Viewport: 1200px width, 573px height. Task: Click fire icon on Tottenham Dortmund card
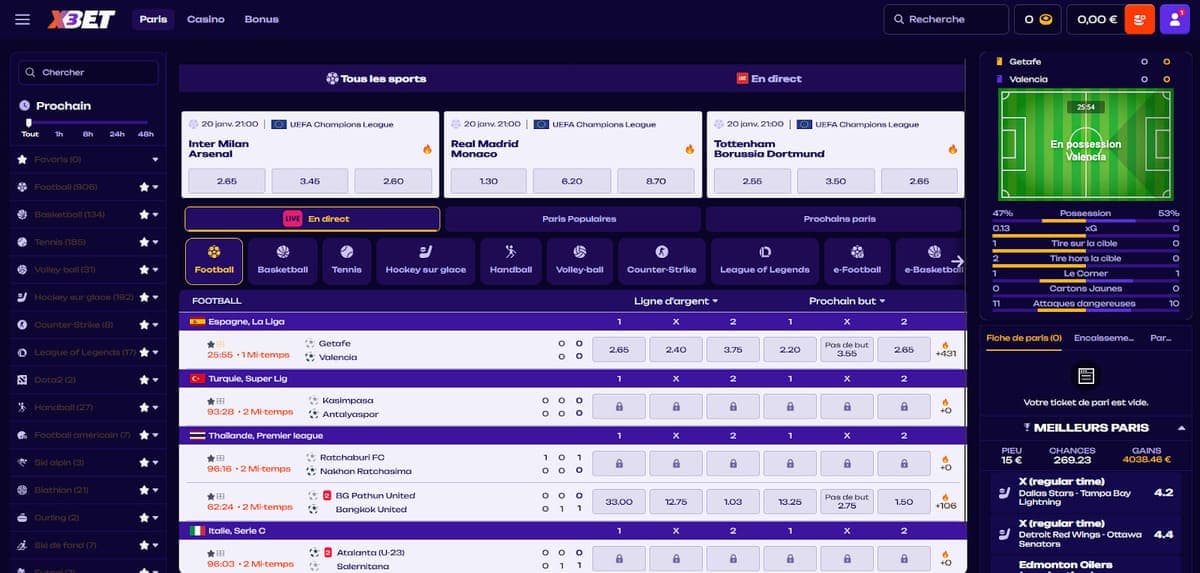953,149
